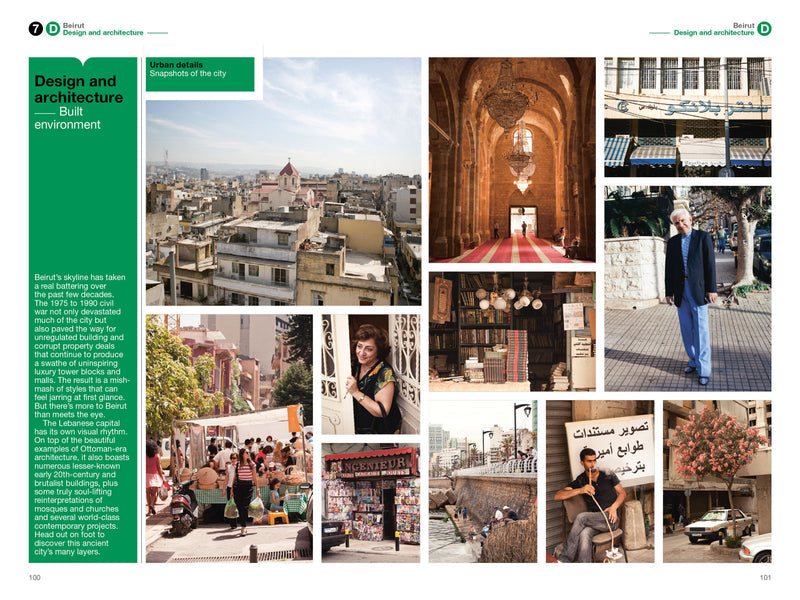
Task: Click page number 100
Action: [x=35, y=577]
